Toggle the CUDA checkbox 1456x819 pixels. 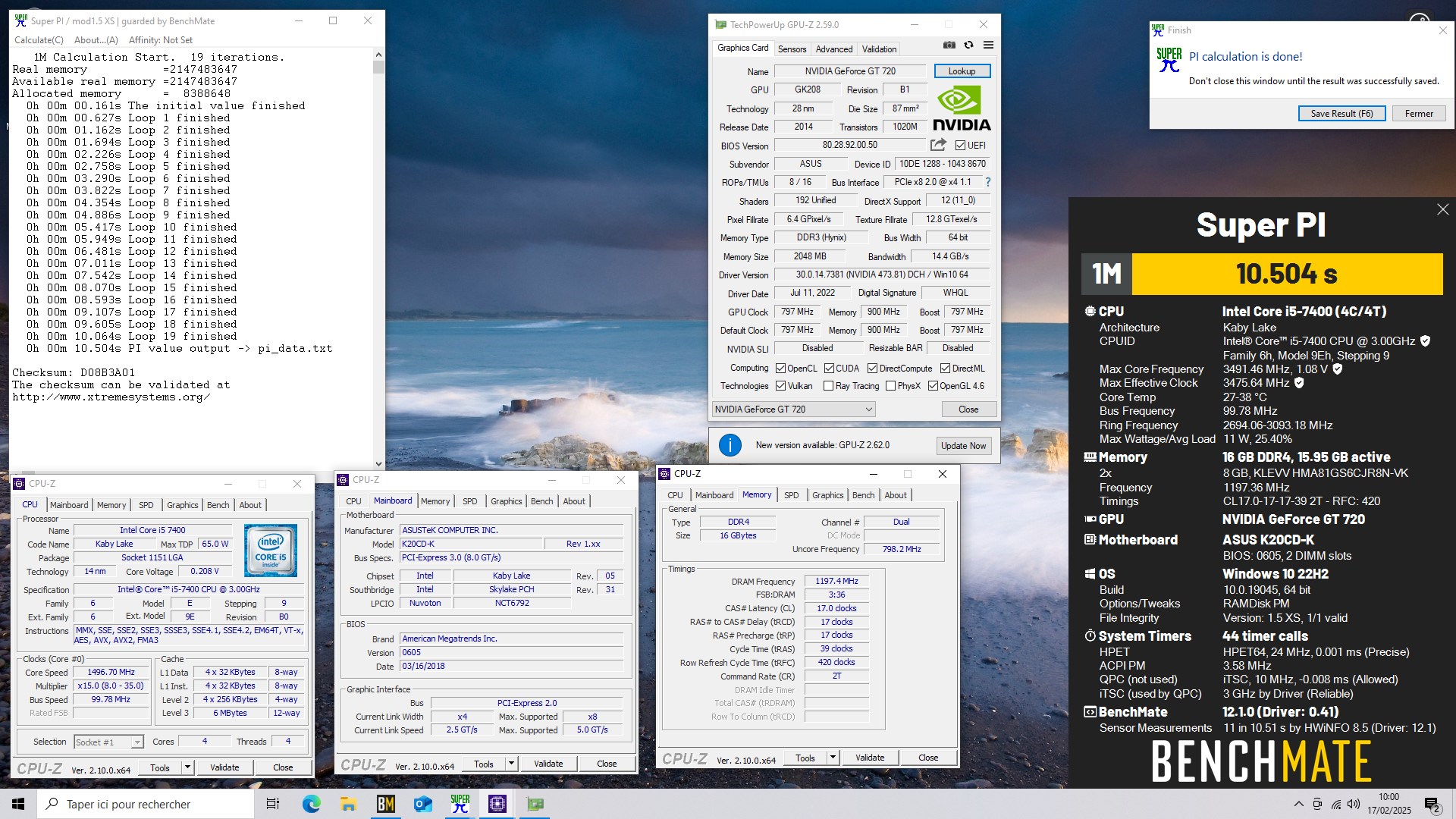[829, 369]
